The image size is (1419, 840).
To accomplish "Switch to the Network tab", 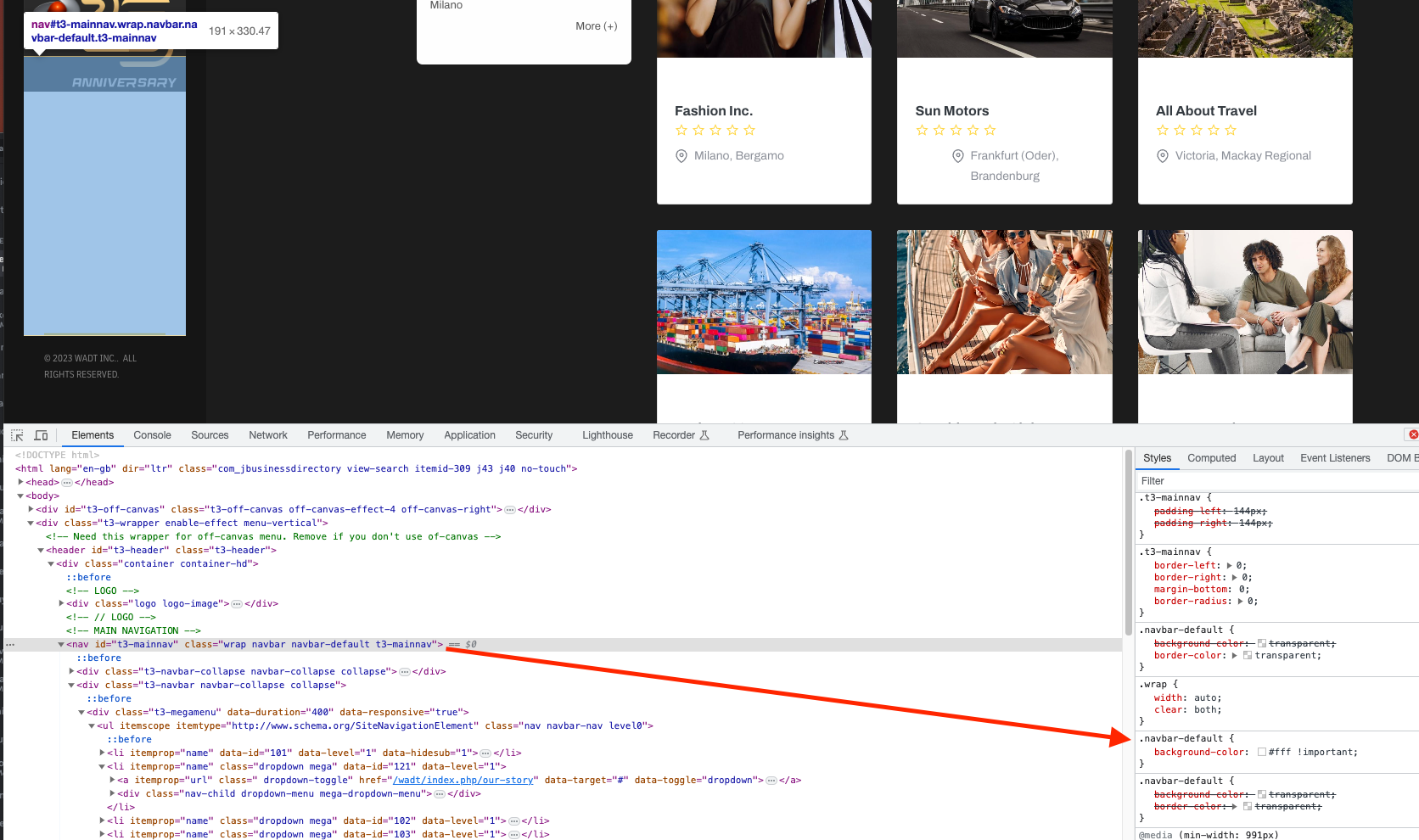I will tap(268, 435).
